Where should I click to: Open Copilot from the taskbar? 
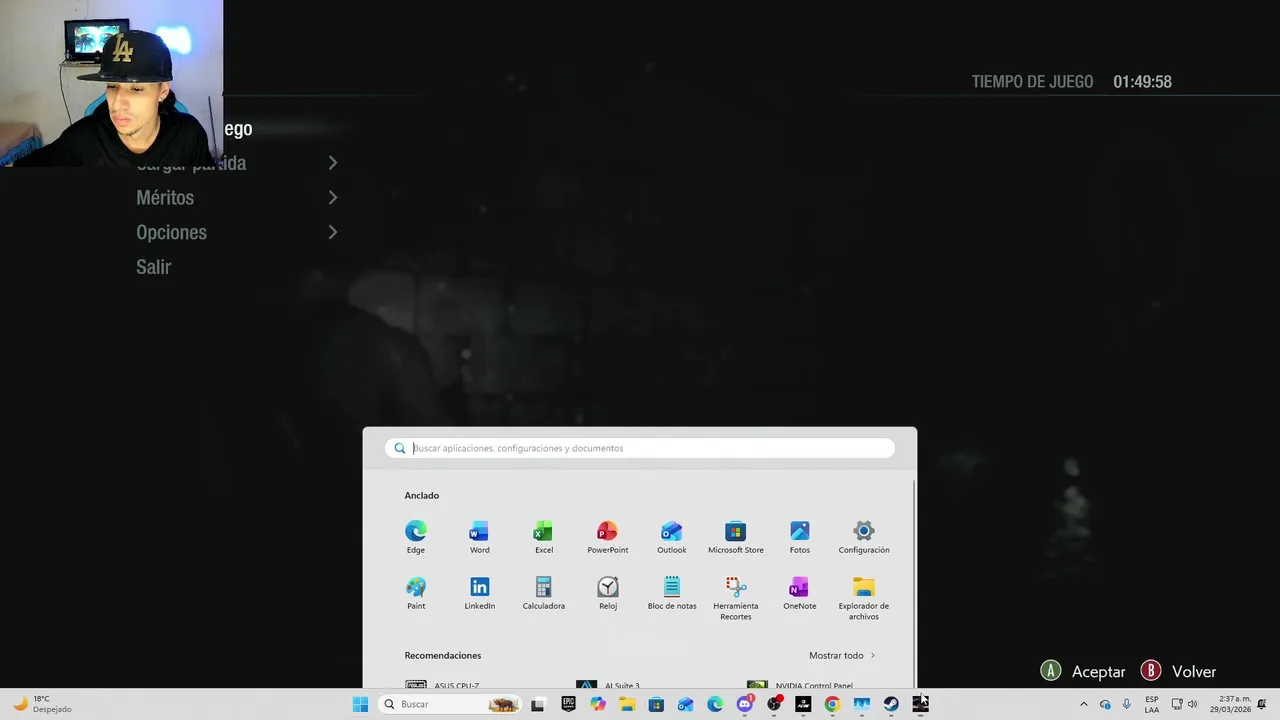pyautogui.click(x=597, y=704)
